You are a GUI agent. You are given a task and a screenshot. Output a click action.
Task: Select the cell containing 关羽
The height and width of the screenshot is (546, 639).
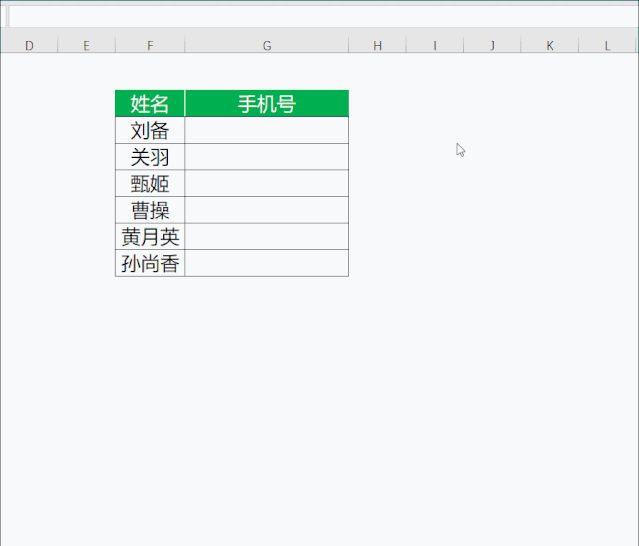click(150, 157)
